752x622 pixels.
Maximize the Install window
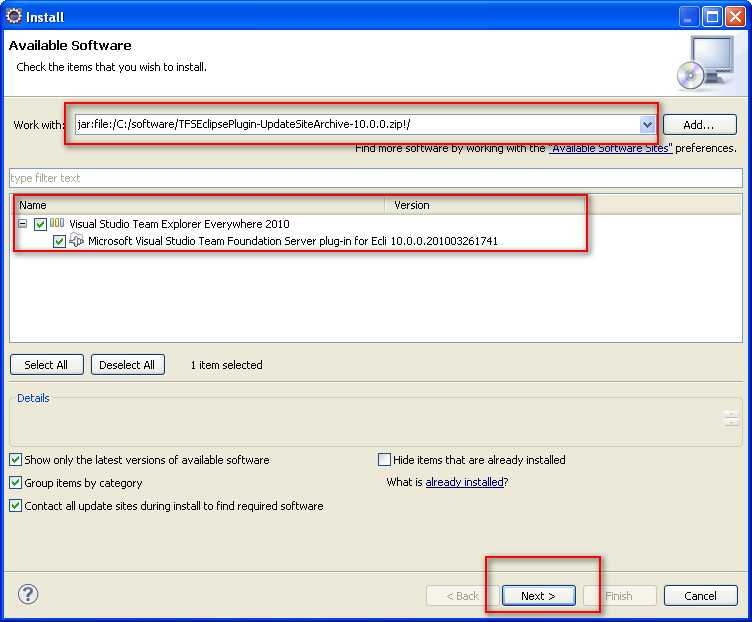coord(712,17)
